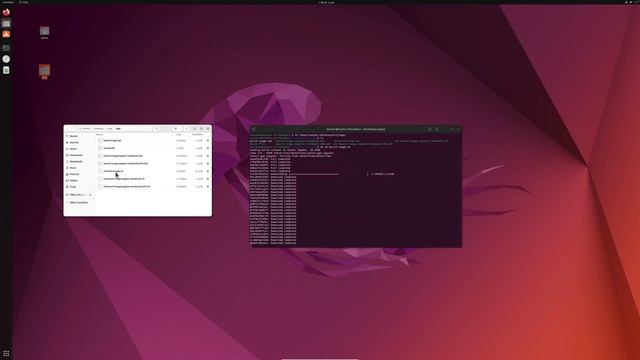
Task: Open new tab button in Terminal
Action: coord(253,129)
